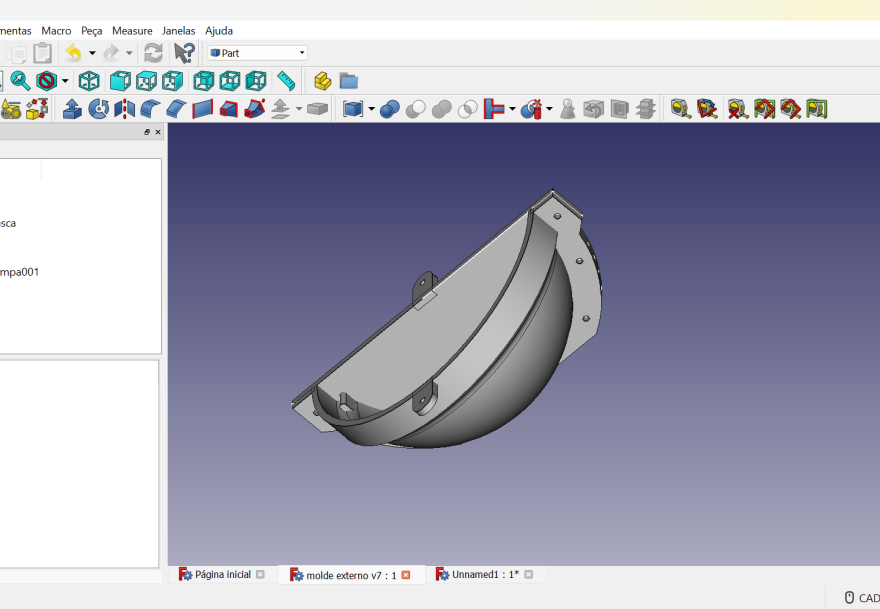Switch to isometric view cube icon

pyautogui.click(x=89, y=81)
